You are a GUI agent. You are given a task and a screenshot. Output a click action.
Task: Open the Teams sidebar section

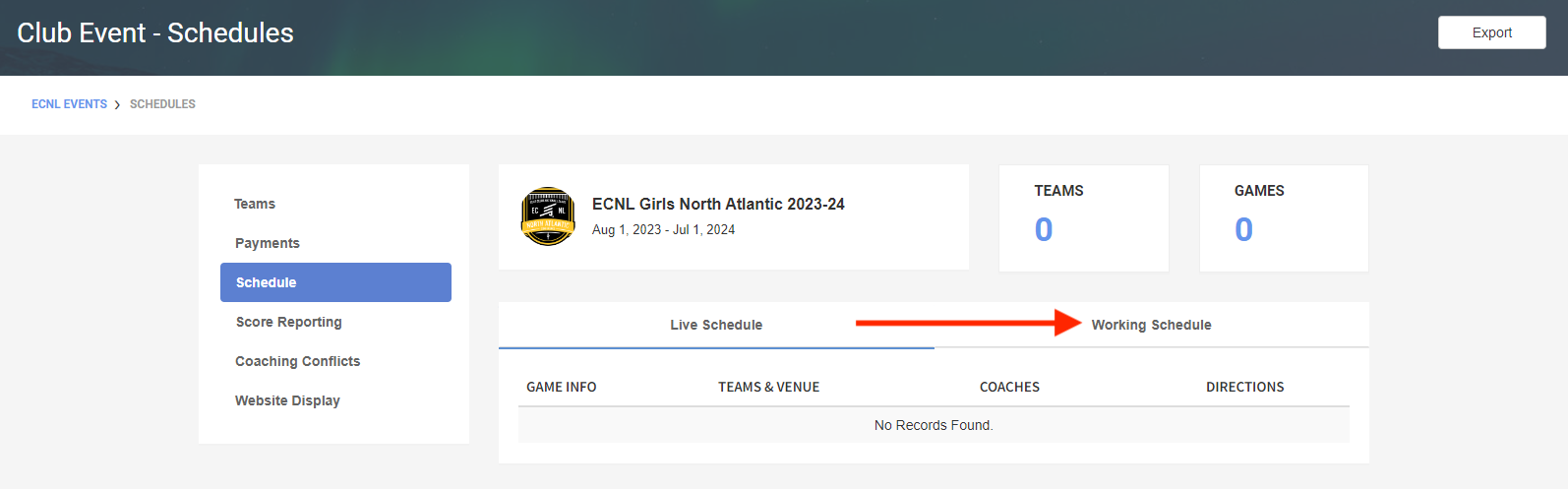coord(255,204)
